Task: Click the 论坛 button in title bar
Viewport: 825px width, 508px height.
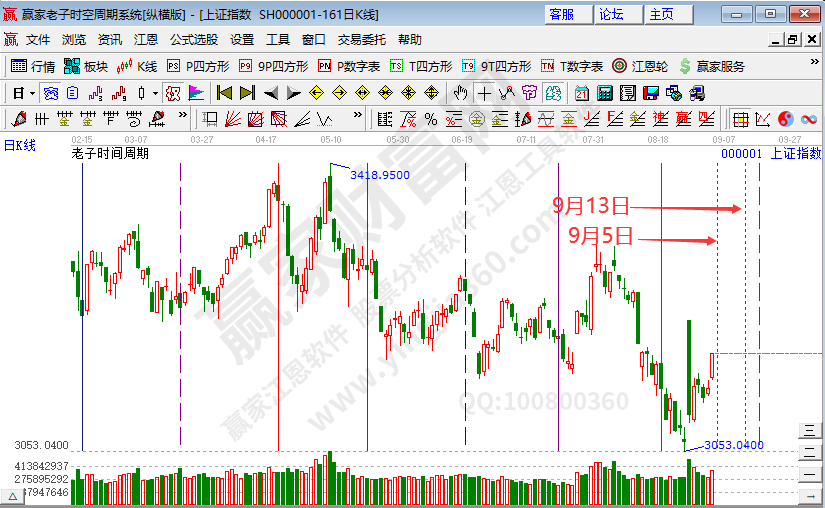Action: coord(611,14)
